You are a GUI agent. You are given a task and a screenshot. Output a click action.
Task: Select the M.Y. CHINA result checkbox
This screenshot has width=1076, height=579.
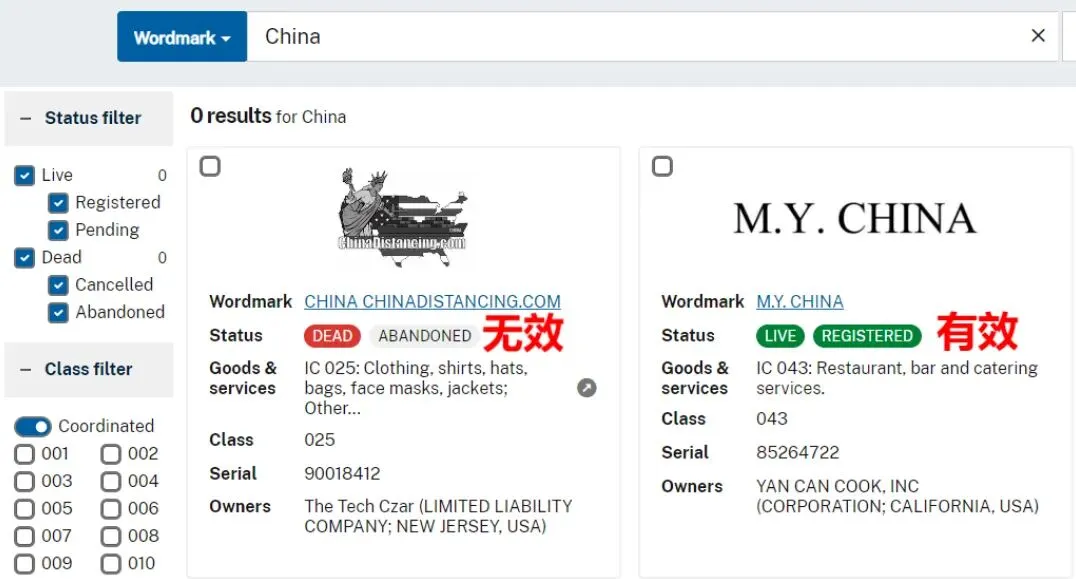pos(662,166)
